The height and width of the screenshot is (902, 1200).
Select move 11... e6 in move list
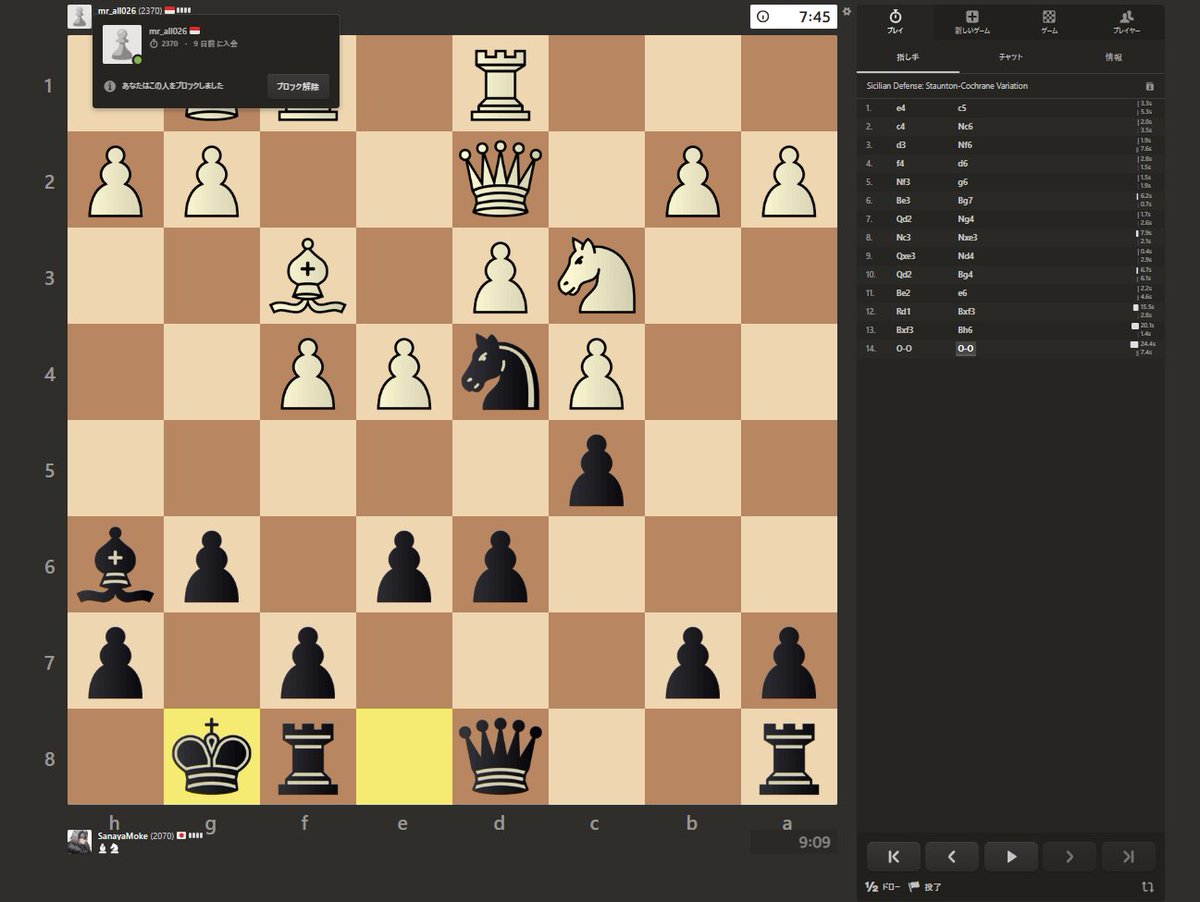(962, 293)
